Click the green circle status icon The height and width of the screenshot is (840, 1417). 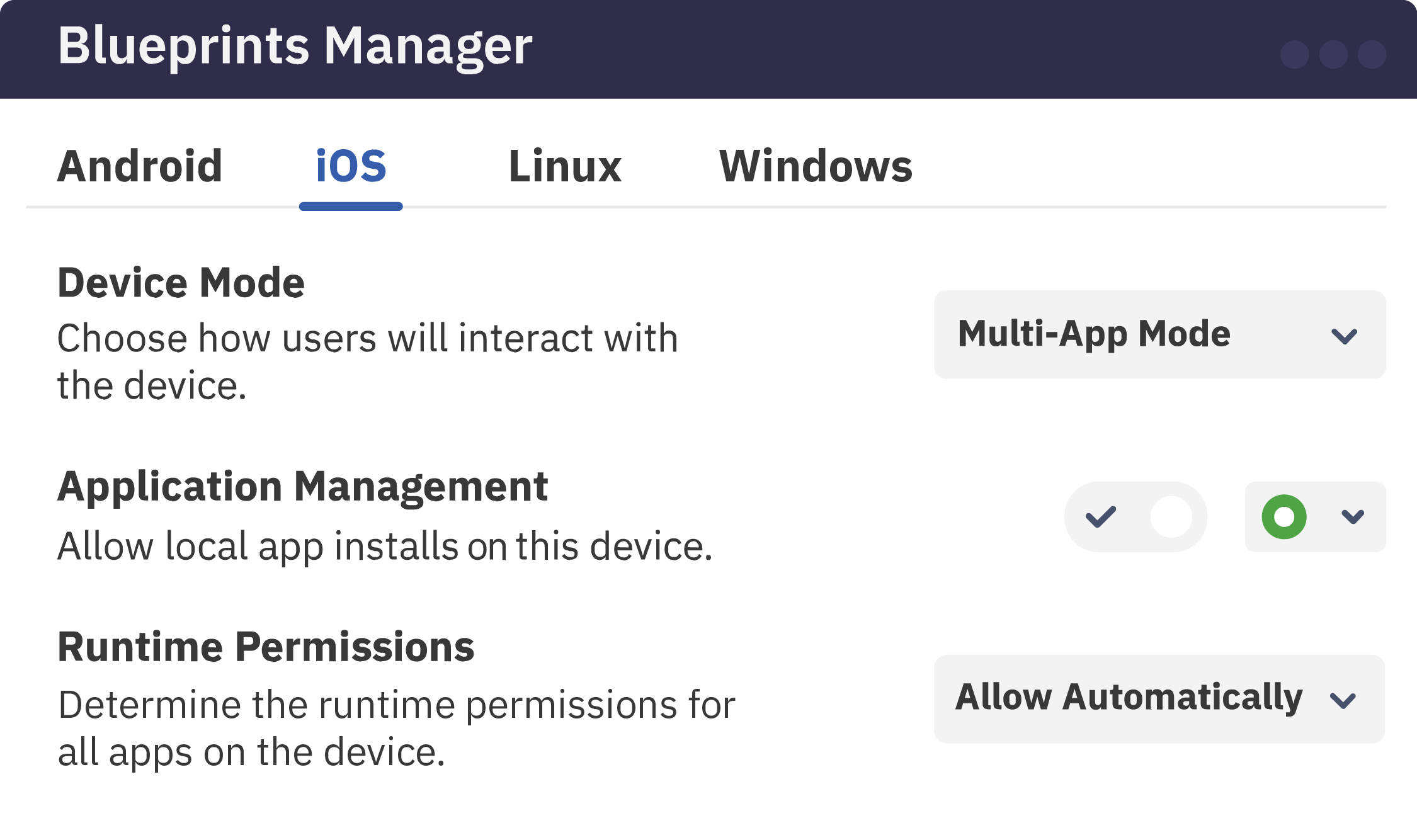tap(1283, 517)
